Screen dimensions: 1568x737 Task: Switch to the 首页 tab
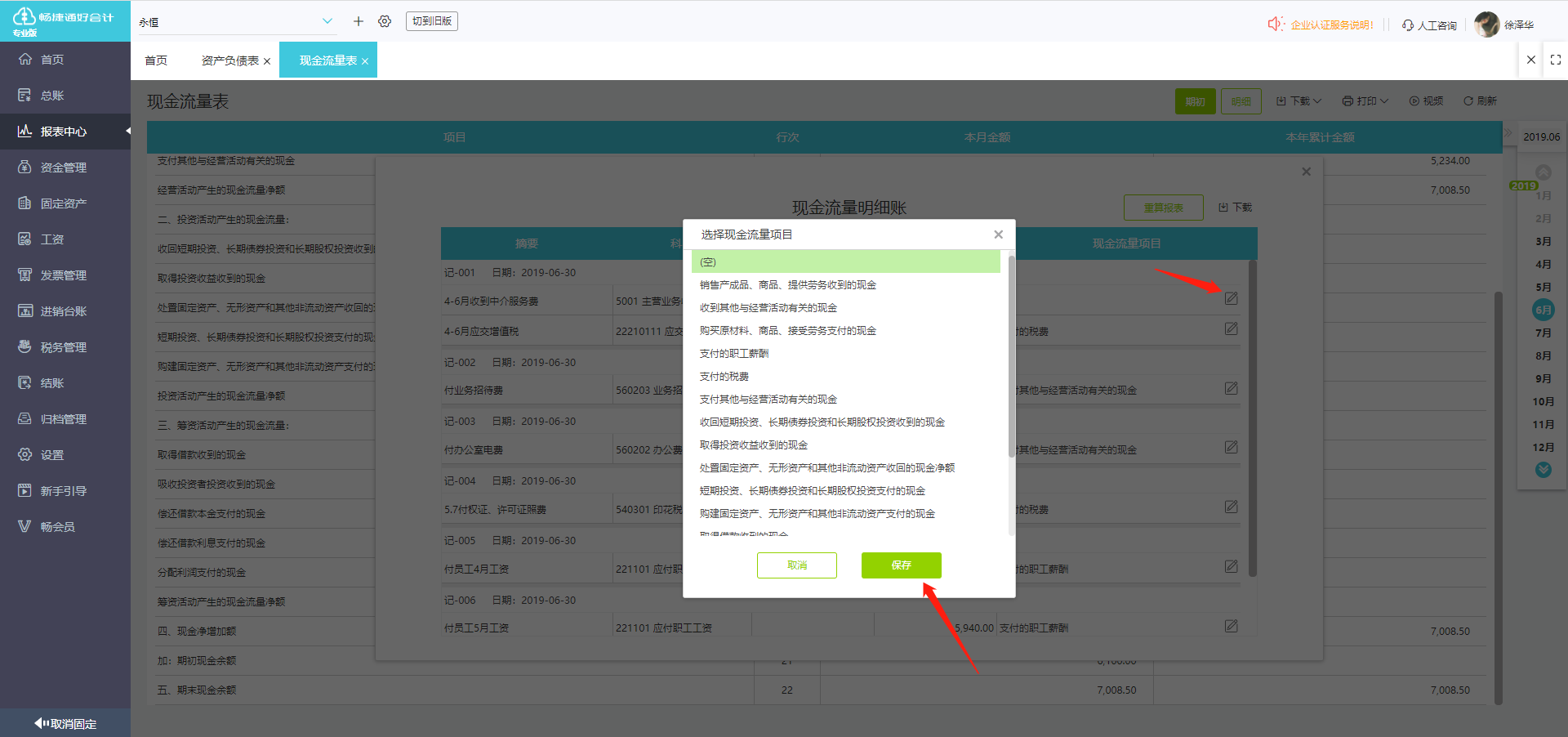[x=156, y=60]
